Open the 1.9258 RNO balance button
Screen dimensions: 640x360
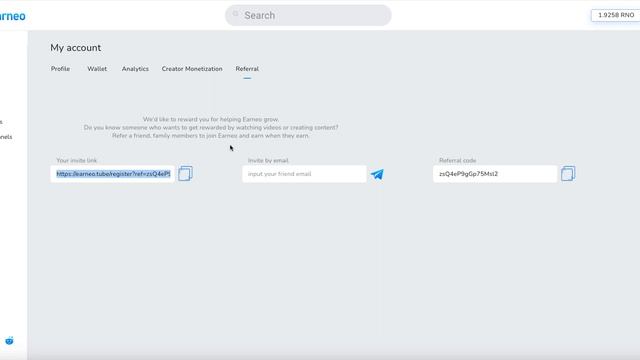(616, 15)
